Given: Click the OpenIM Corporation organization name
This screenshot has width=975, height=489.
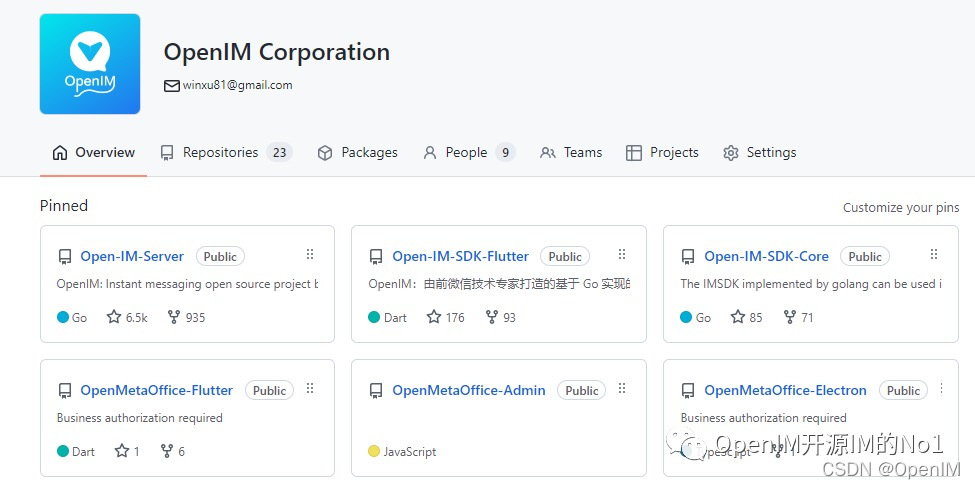Looking at the screenshot, I should [277, 52].
